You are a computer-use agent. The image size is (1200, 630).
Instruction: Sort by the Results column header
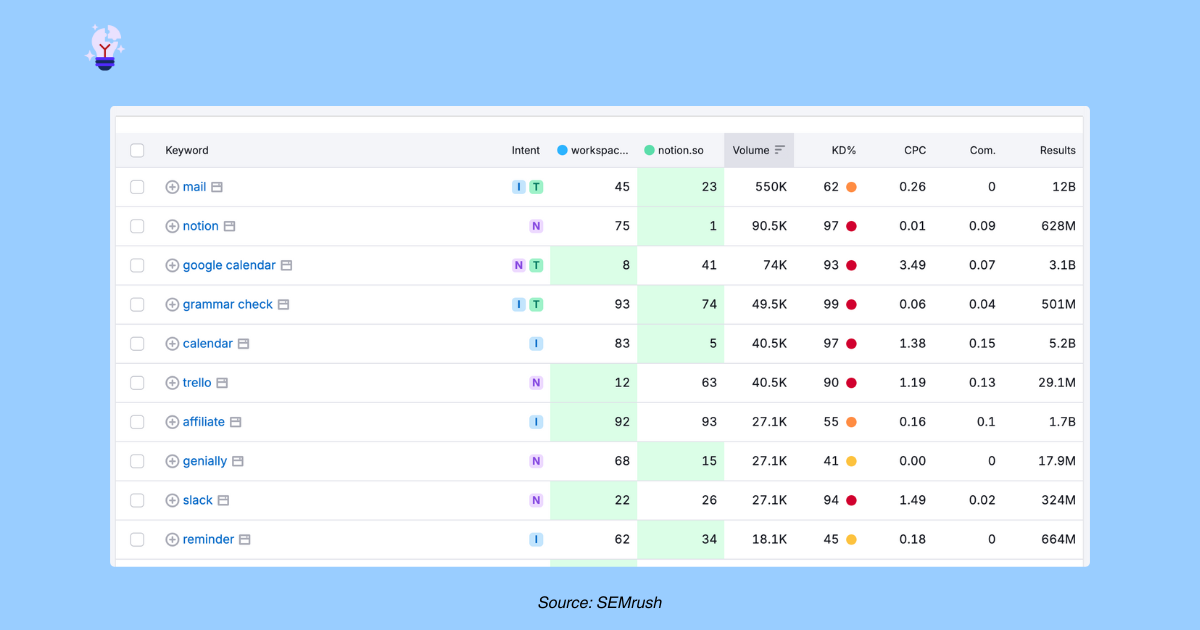pos(1058,150)
